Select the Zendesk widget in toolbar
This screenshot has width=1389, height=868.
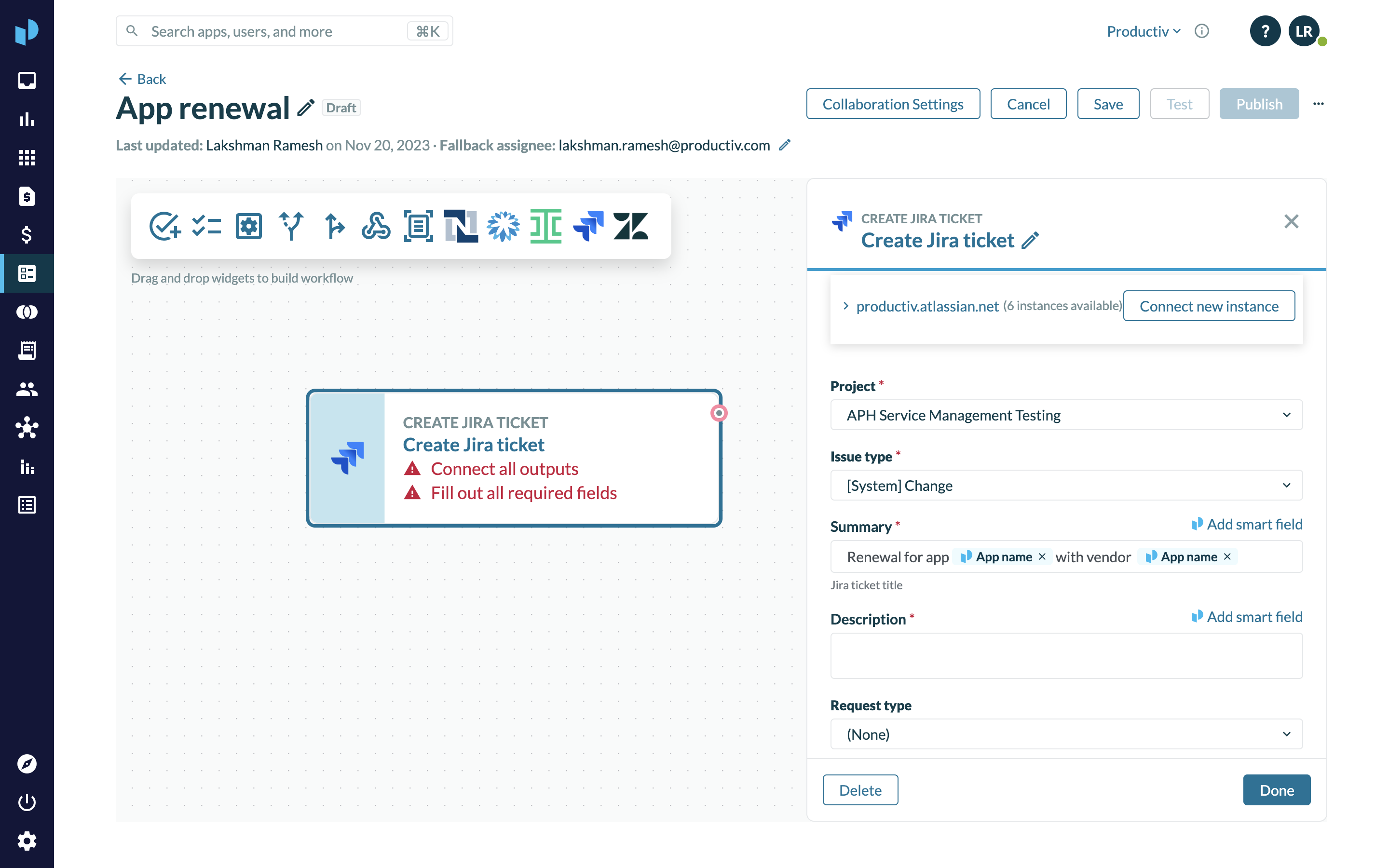pos(630,226)
